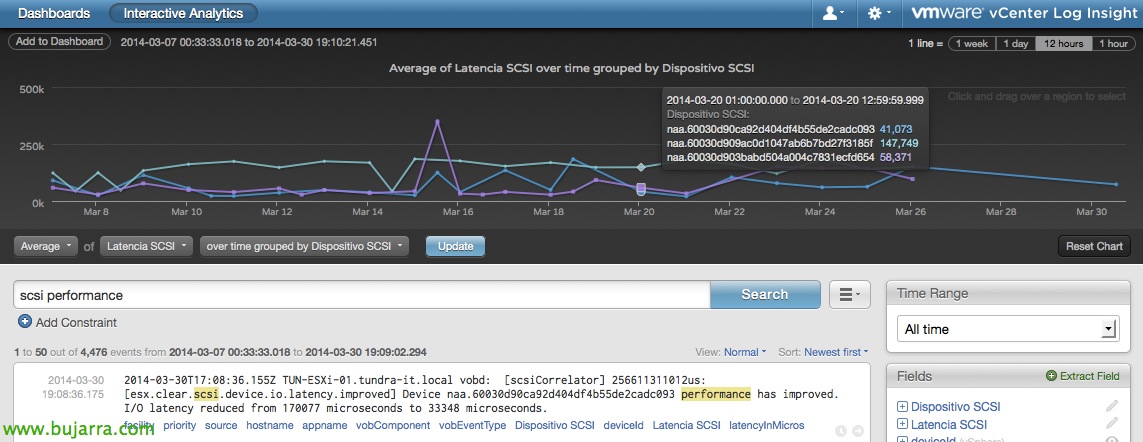Click the arrow icon on first event
Image resolution: width=1143 pixels, height=442 pixels.
(857, 431)
